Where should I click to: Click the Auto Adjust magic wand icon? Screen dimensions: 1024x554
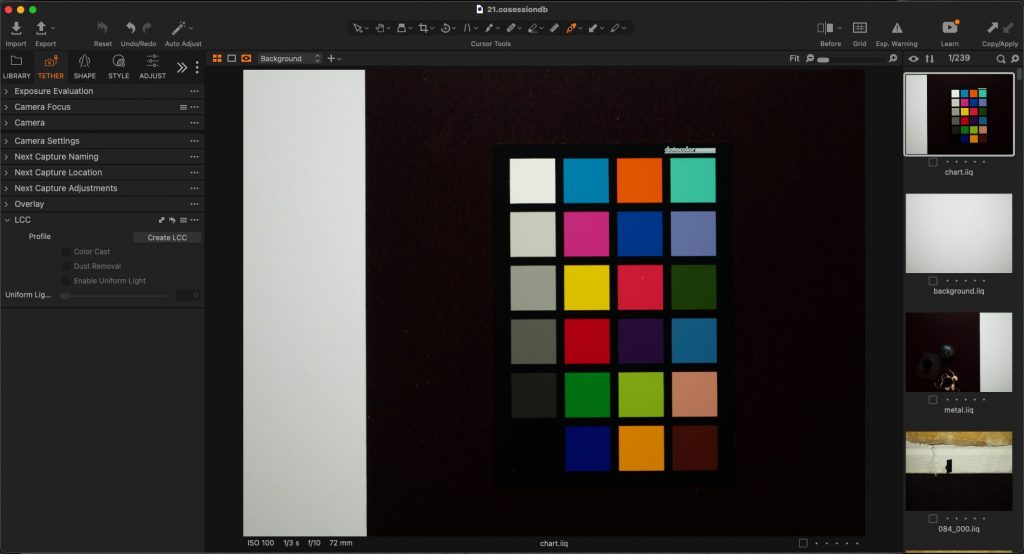pyautogui.click(x=178, y=29)
